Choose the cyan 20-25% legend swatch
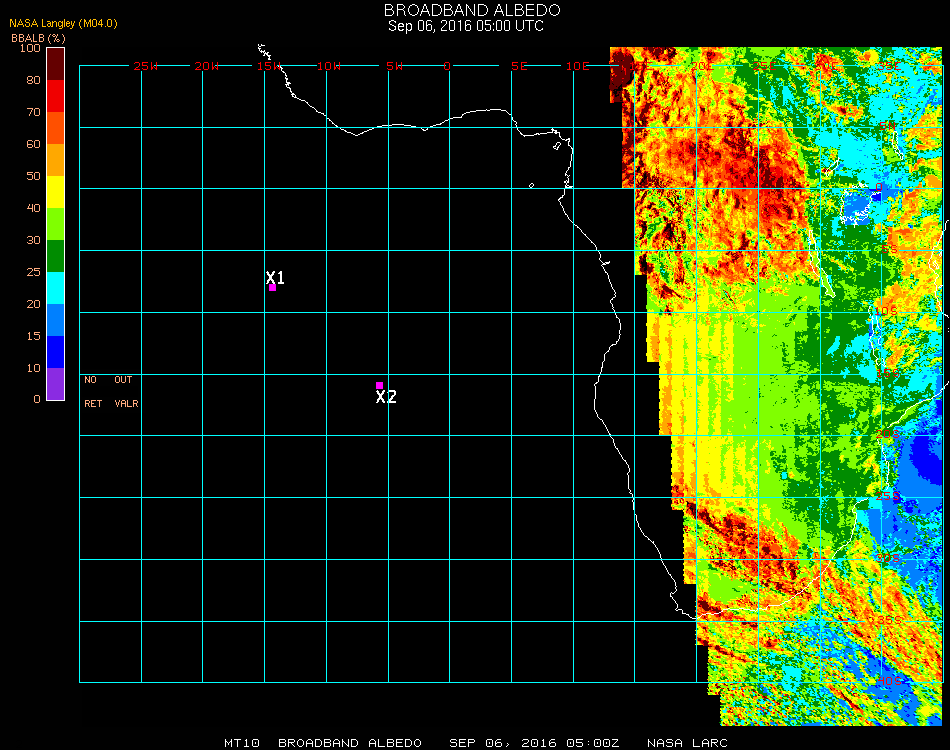 [56, 288]
